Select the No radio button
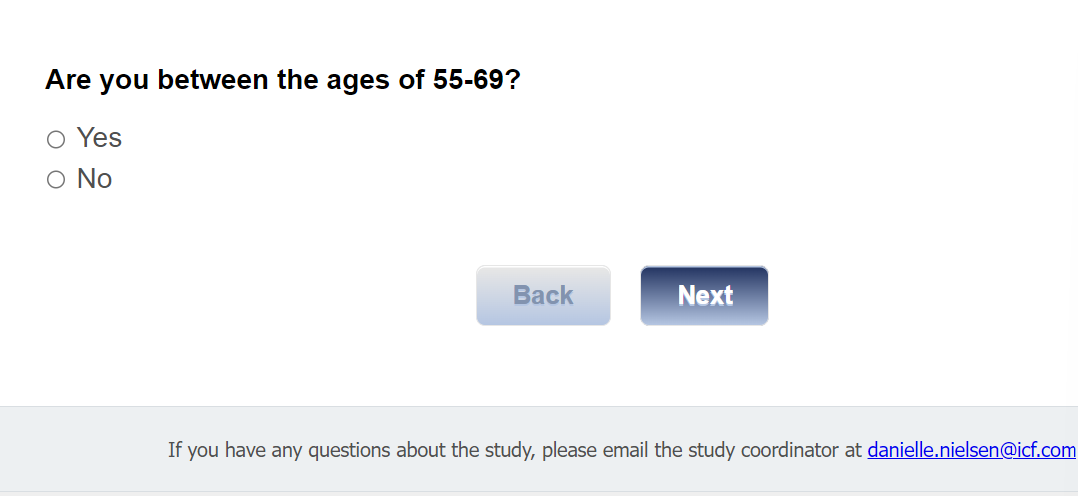The width and height of the screenshot is (1078, 496). [56, 180]
